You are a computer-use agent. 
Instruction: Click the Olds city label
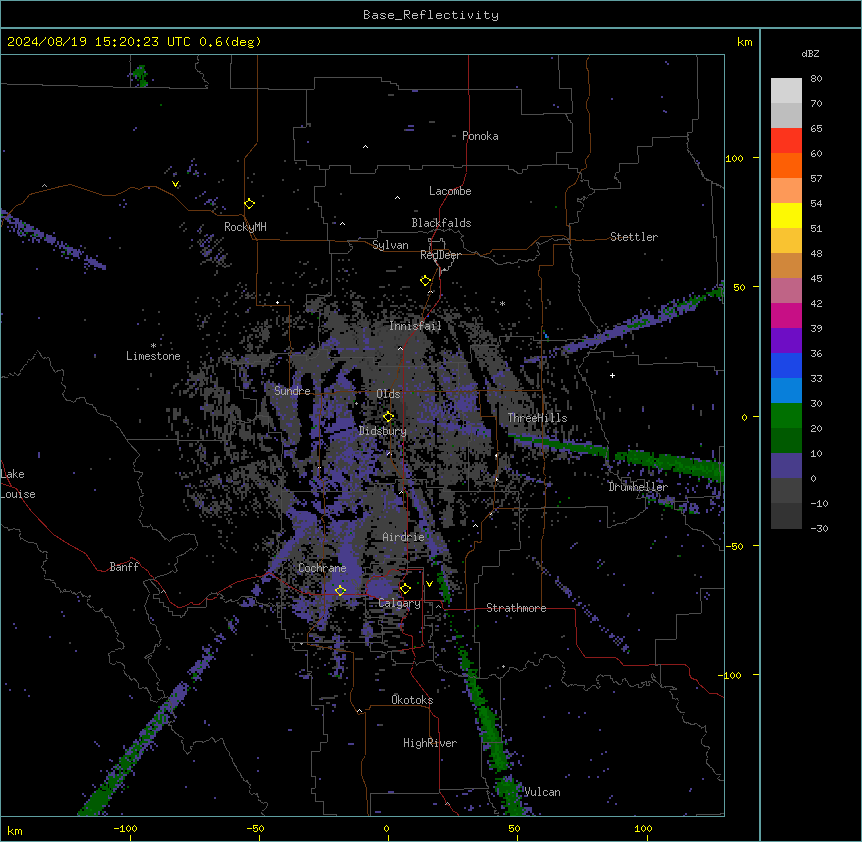tap(388, 394)
